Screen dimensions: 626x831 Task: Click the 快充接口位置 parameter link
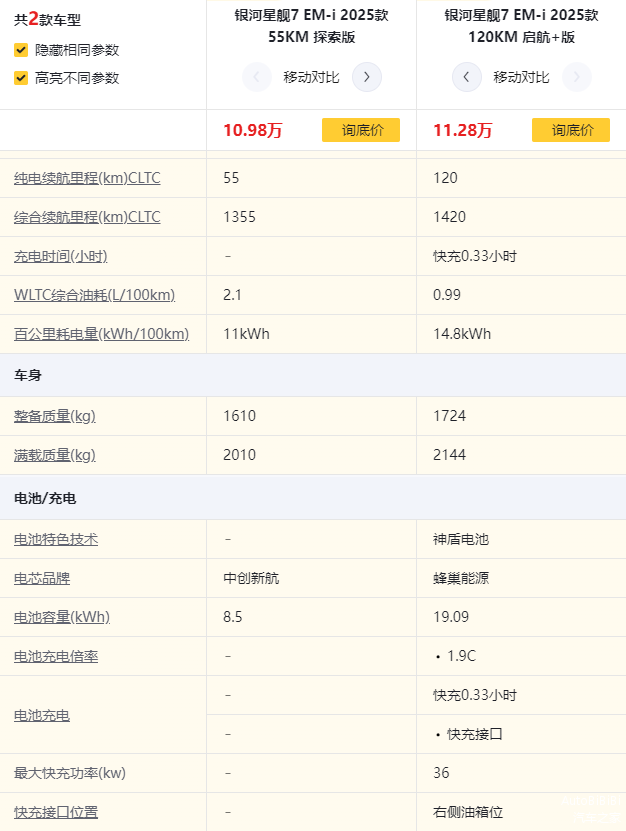pyautogui.click(x=56, y=812)
